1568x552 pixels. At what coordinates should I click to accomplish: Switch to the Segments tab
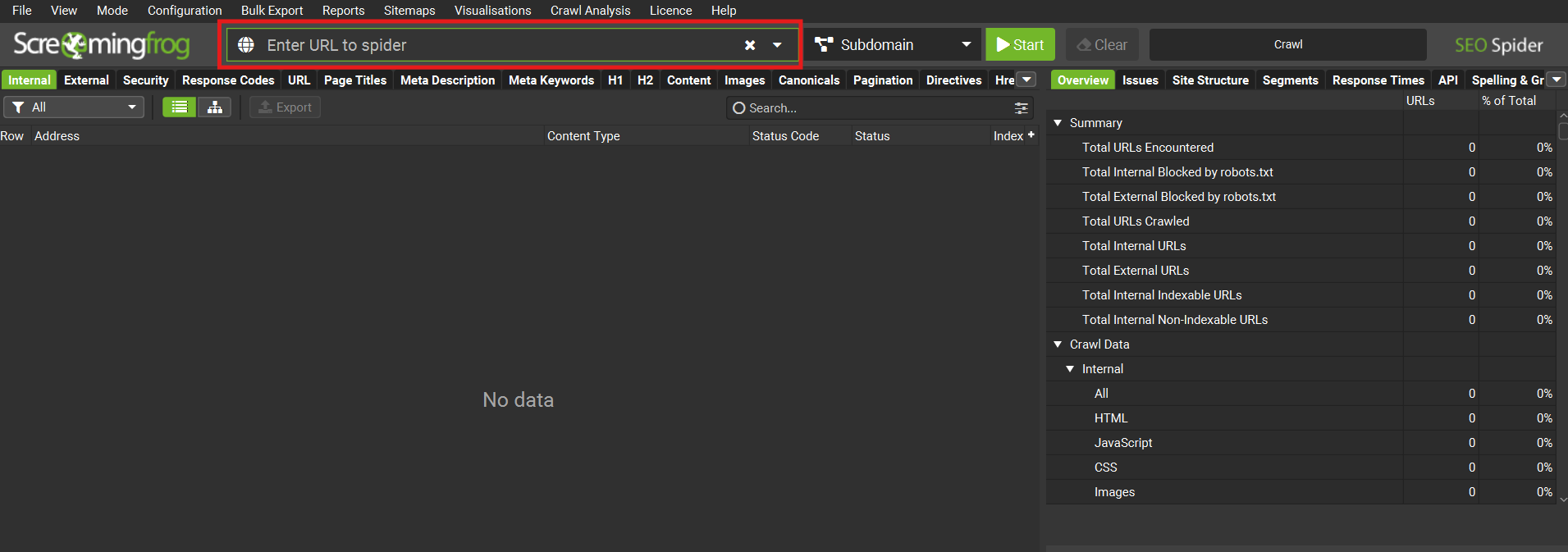pyautogui.click(x=1290, y=80)
